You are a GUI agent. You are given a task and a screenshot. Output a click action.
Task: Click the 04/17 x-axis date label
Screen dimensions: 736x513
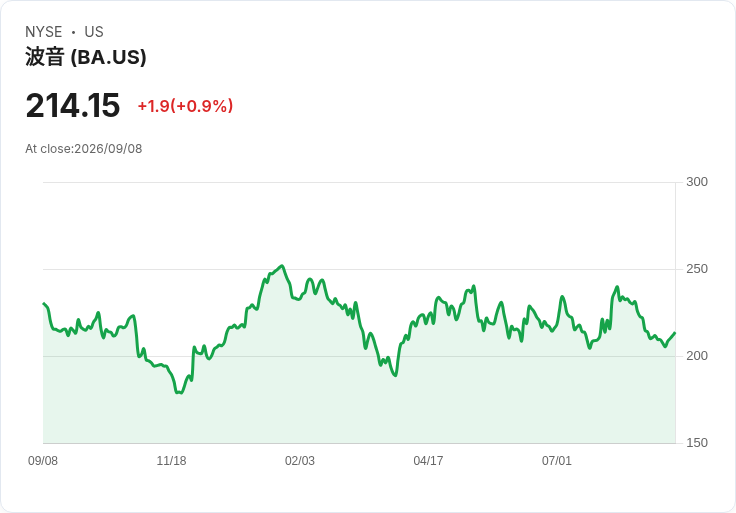point(428,461)
